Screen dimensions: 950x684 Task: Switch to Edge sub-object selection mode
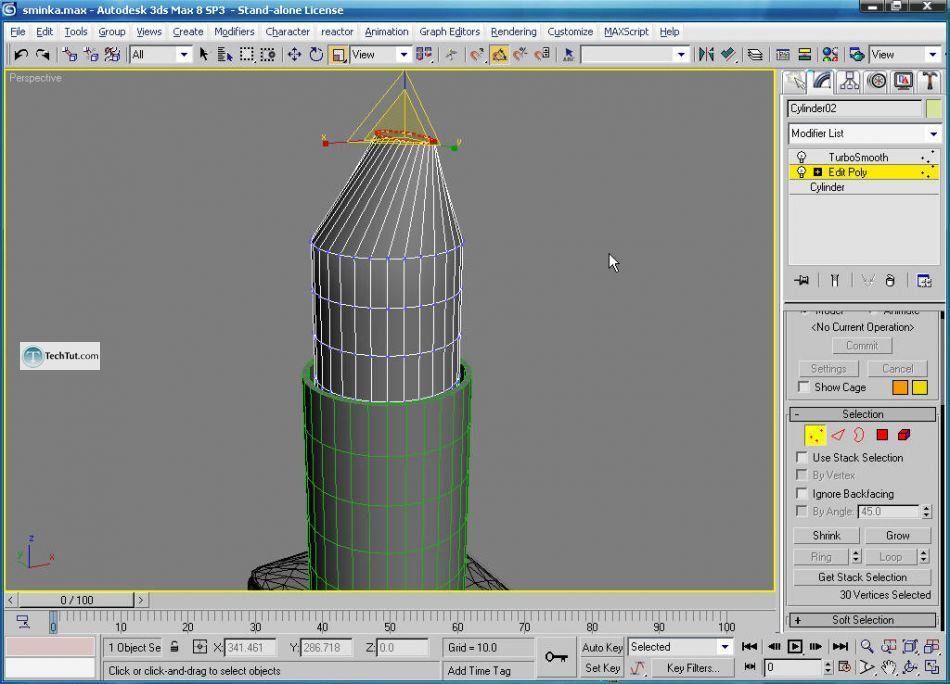coord(838,435)
